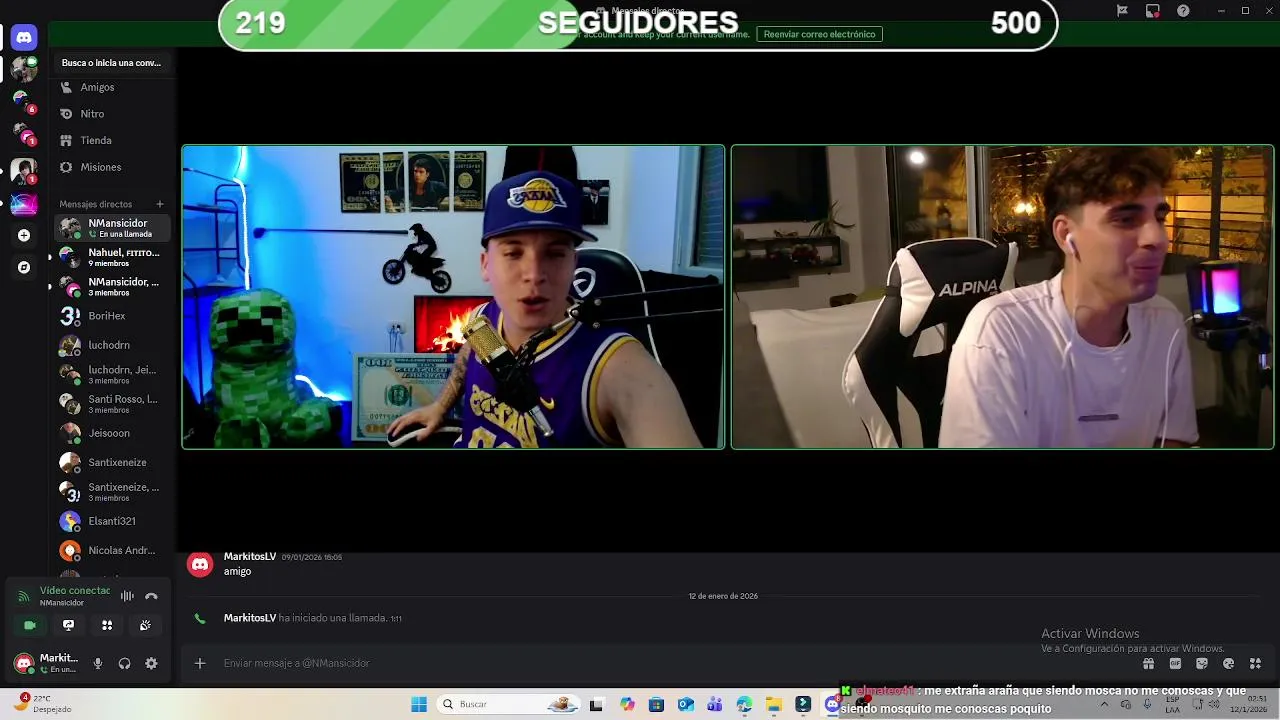Select NMansicidor direct message in a call
1280x720 pixels.
[111, 228]
